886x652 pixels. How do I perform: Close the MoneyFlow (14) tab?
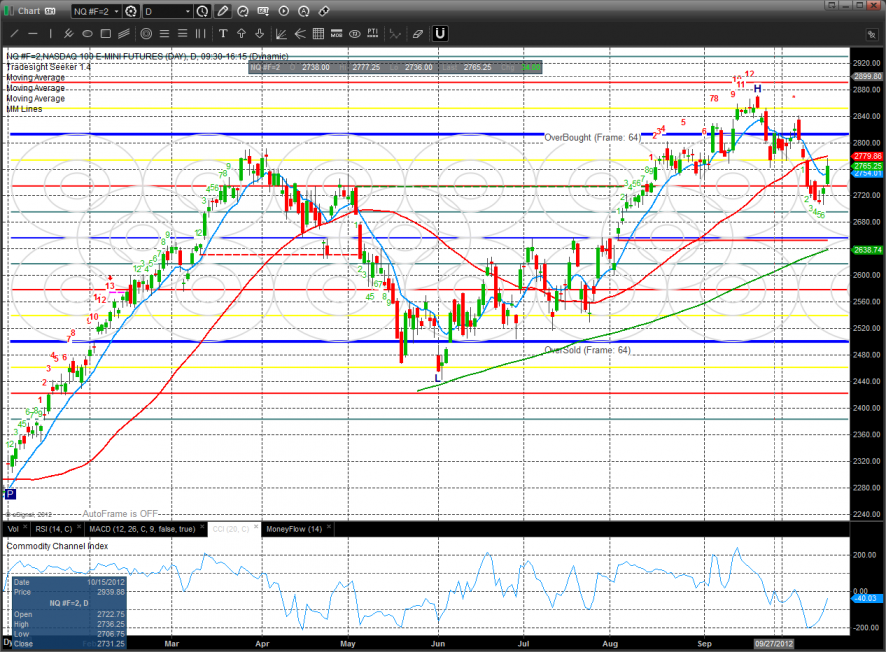(x=328, y=527)
